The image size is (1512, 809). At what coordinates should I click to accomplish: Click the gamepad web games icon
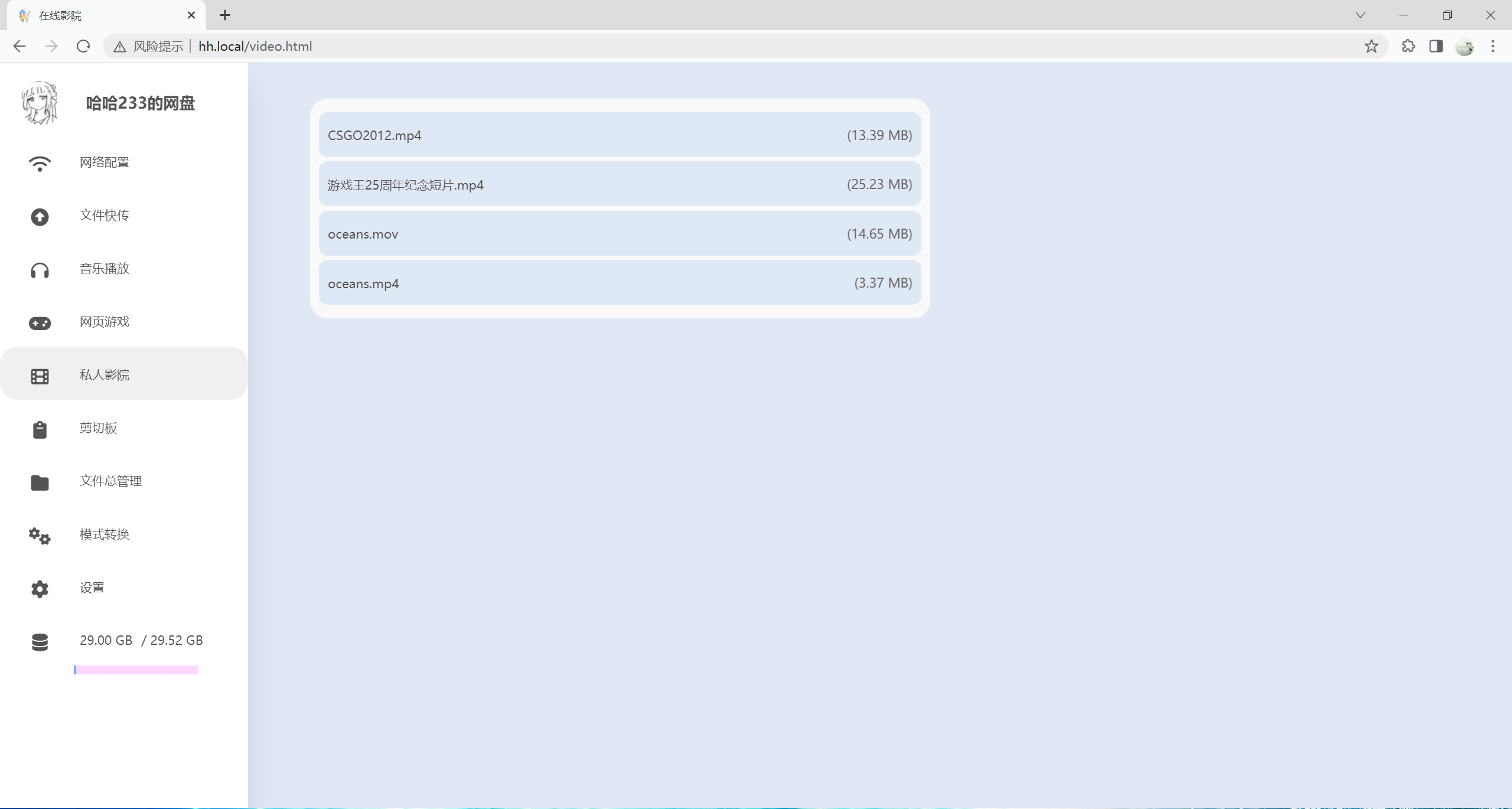click(x=40, y=323)
